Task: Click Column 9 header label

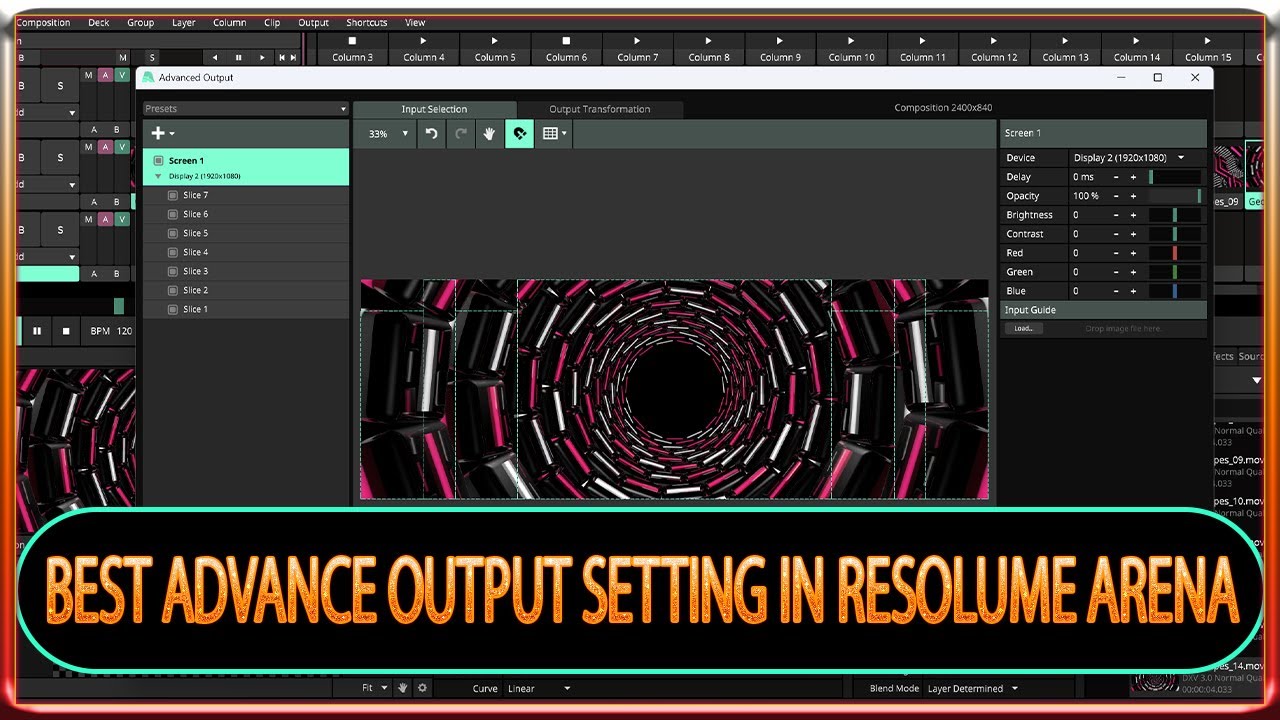Action: pos(780,58)
